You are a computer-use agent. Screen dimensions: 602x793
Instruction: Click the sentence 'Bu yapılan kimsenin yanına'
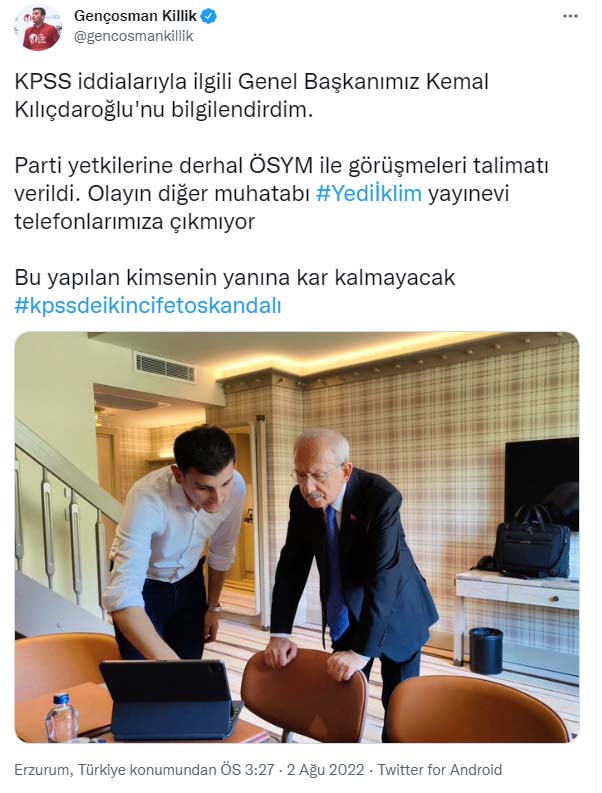click(x=235, y=278)
